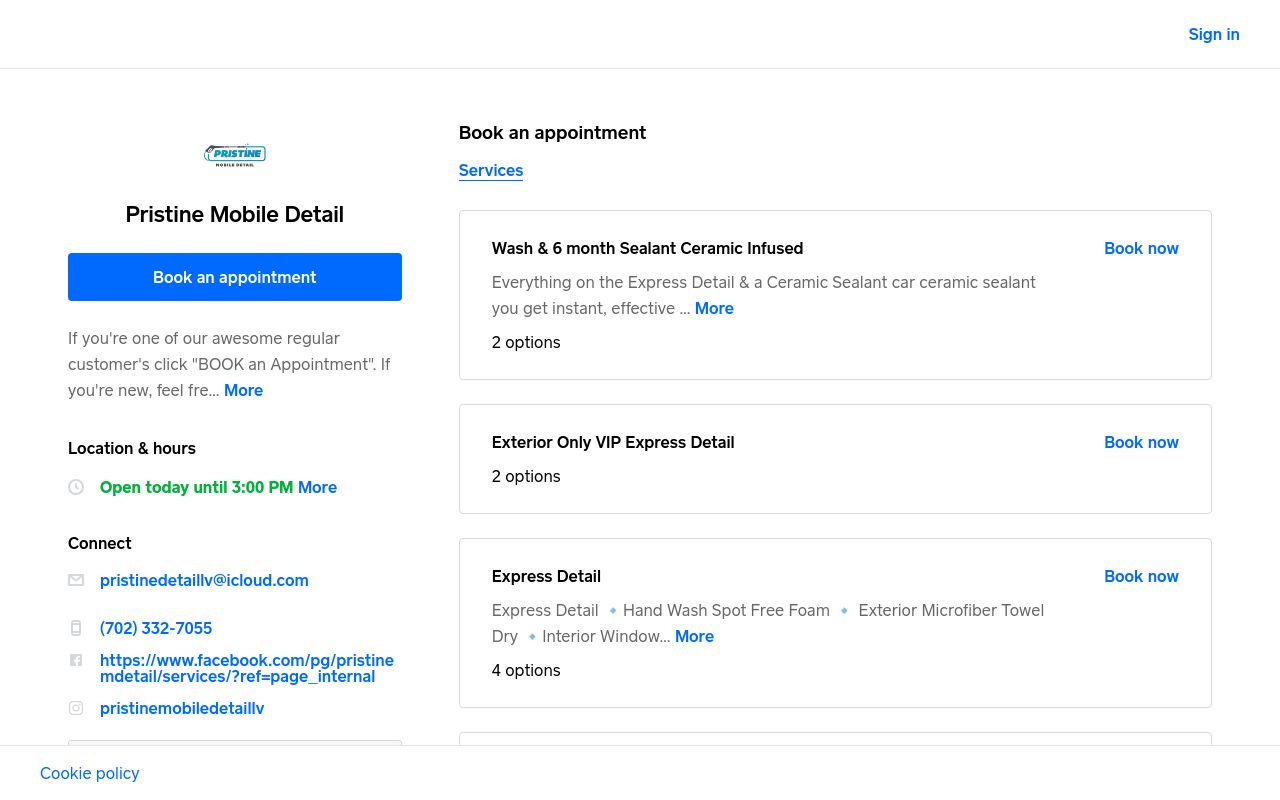Expand Wash & 6 month Sealant description
This screenshot has width=1280, height=800.
(x=714, y=308)
